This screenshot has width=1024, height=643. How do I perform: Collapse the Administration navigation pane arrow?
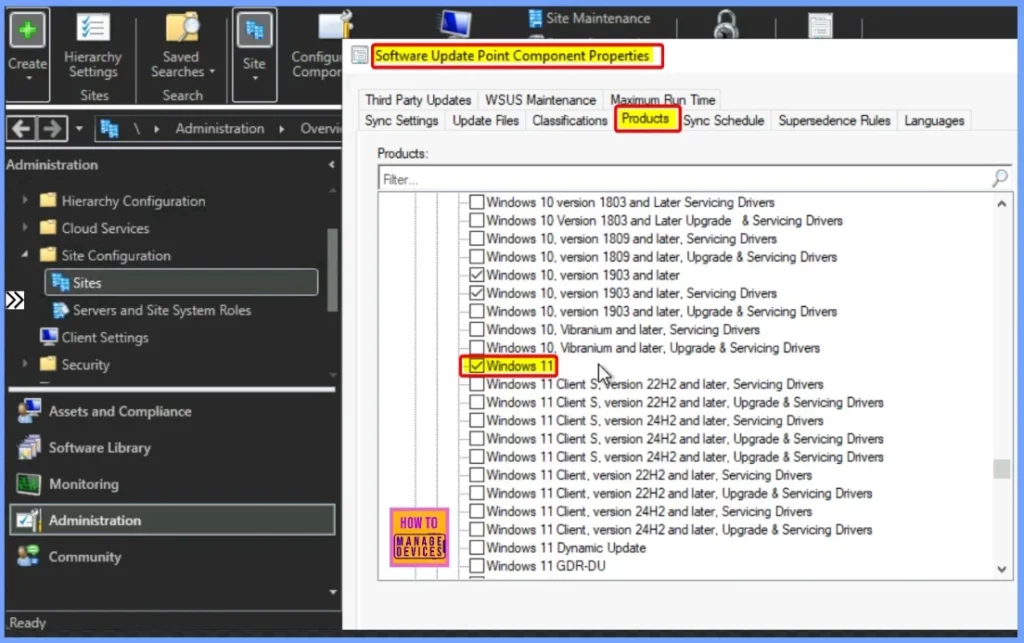(332, 165)
